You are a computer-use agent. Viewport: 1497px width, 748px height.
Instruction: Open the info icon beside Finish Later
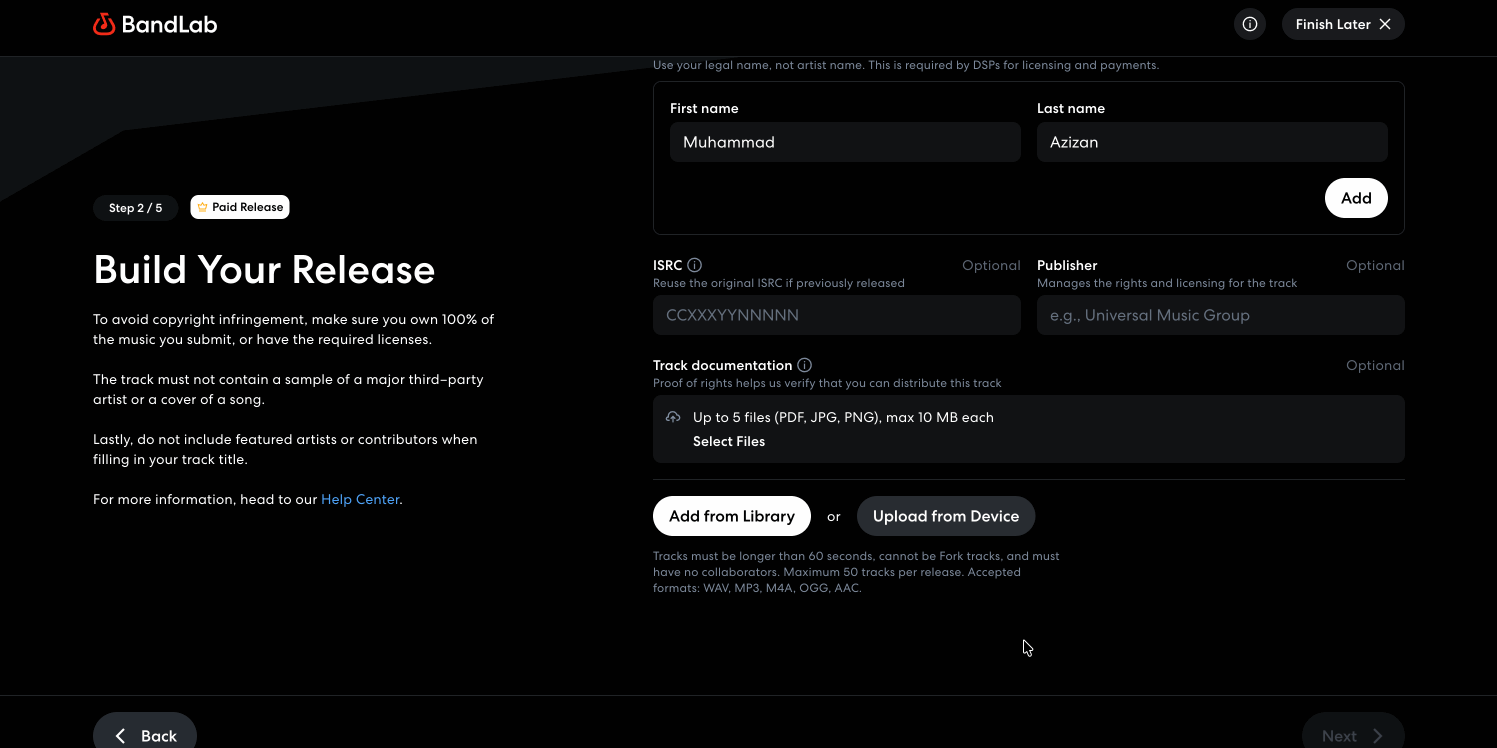coord(1250,24)
